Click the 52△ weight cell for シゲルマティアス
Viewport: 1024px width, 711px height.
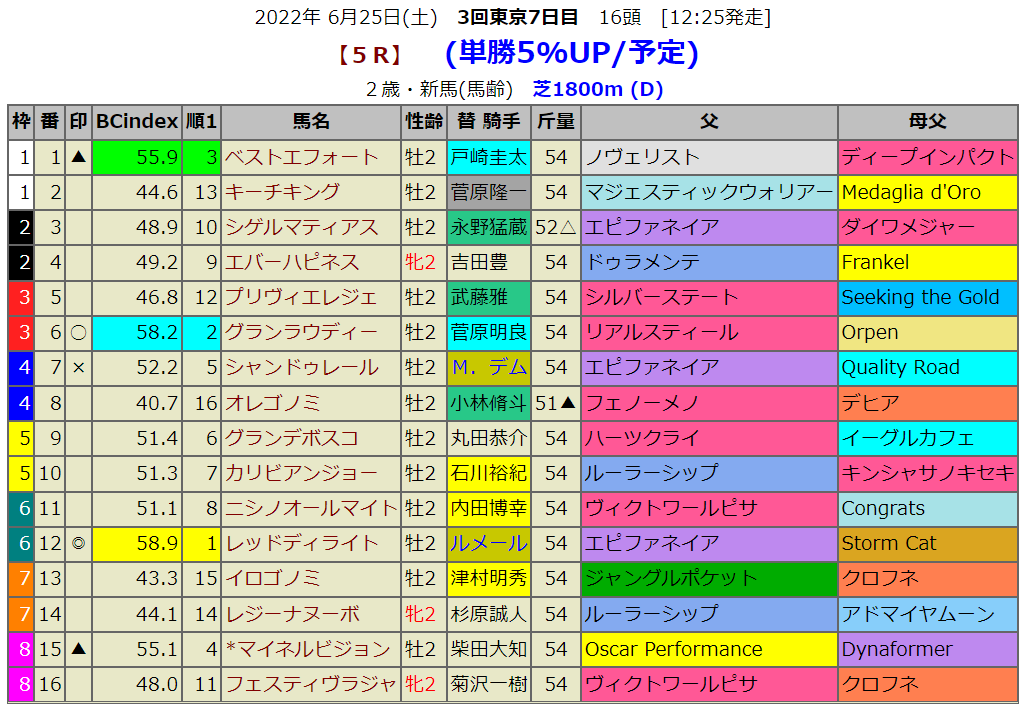coord(555,227)
